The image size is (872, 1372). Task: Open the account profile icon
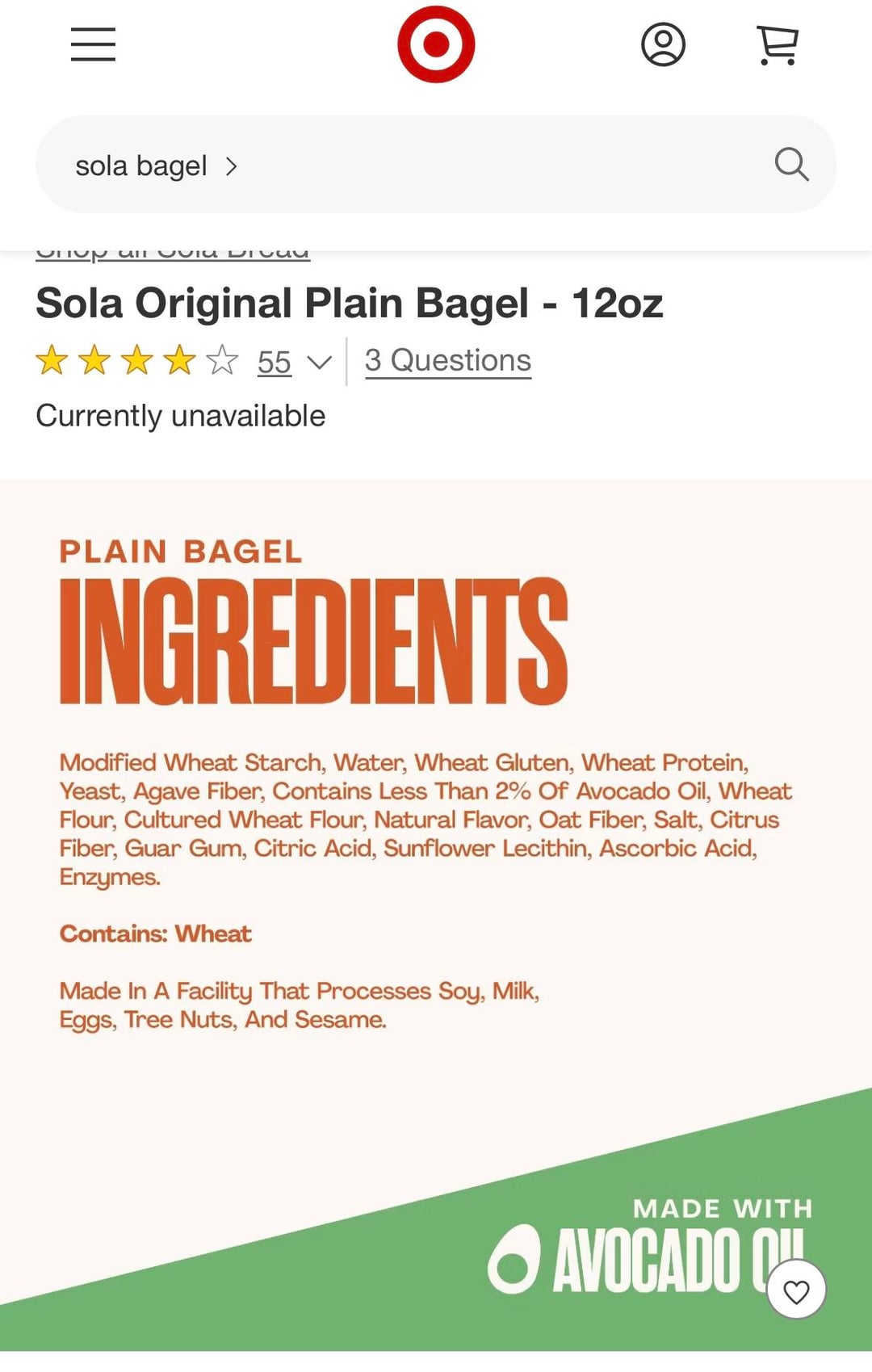(663, 44)
